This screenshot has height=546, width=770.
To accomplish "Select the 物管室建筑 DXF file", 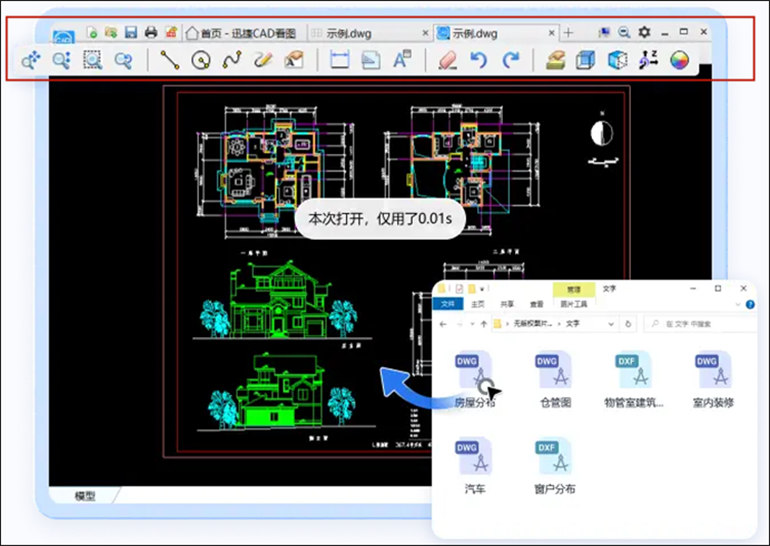I will tap(634, 379).
